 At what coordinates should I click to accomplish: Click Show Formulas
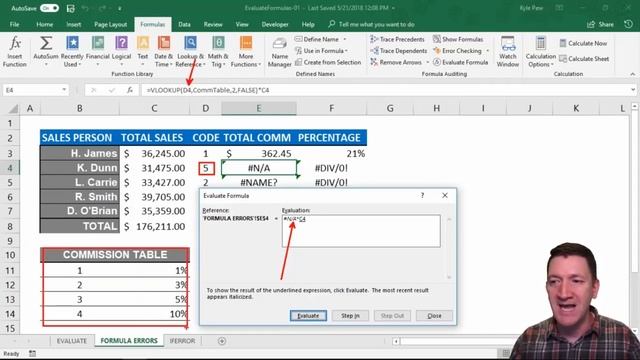458,39
